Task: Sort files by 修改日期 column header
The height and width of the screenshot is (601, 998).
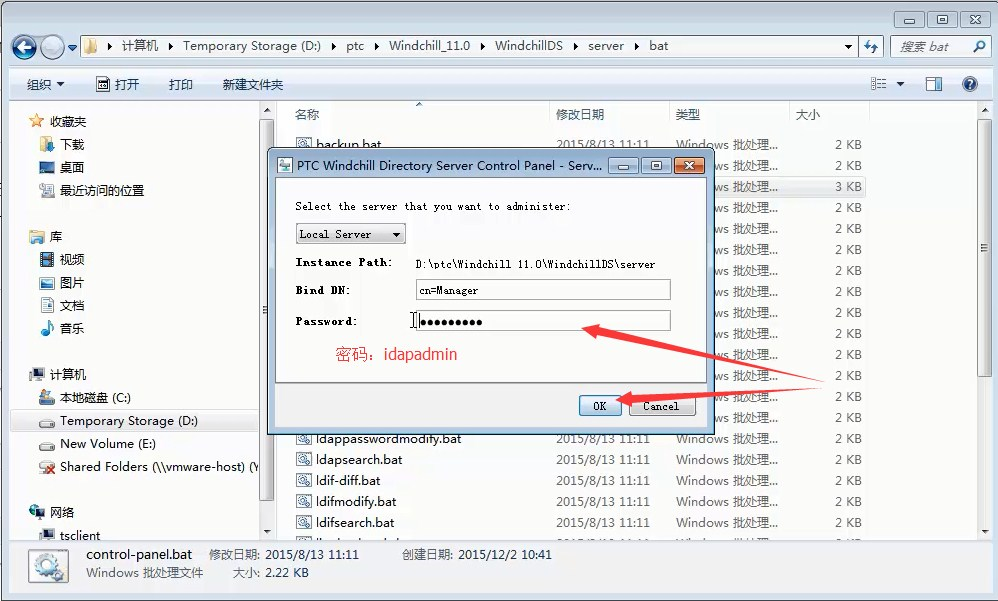Action: (x=580, y=115)
